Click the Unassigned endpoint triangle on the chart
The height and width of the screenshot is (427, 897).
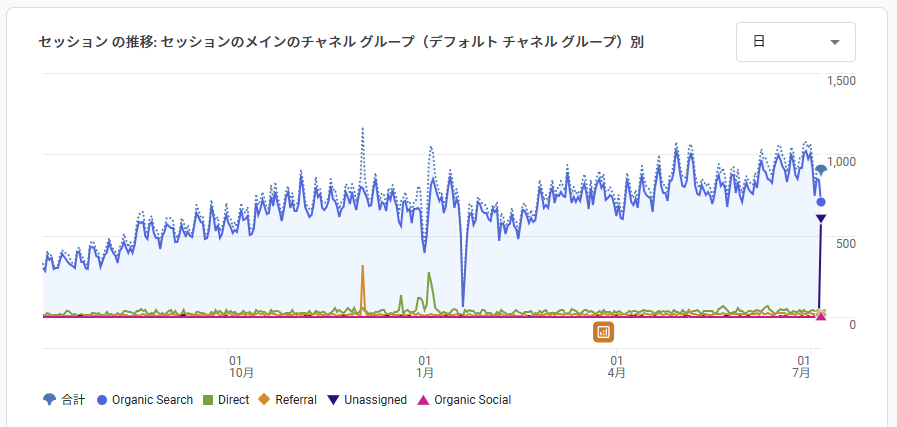coord(820,219)
